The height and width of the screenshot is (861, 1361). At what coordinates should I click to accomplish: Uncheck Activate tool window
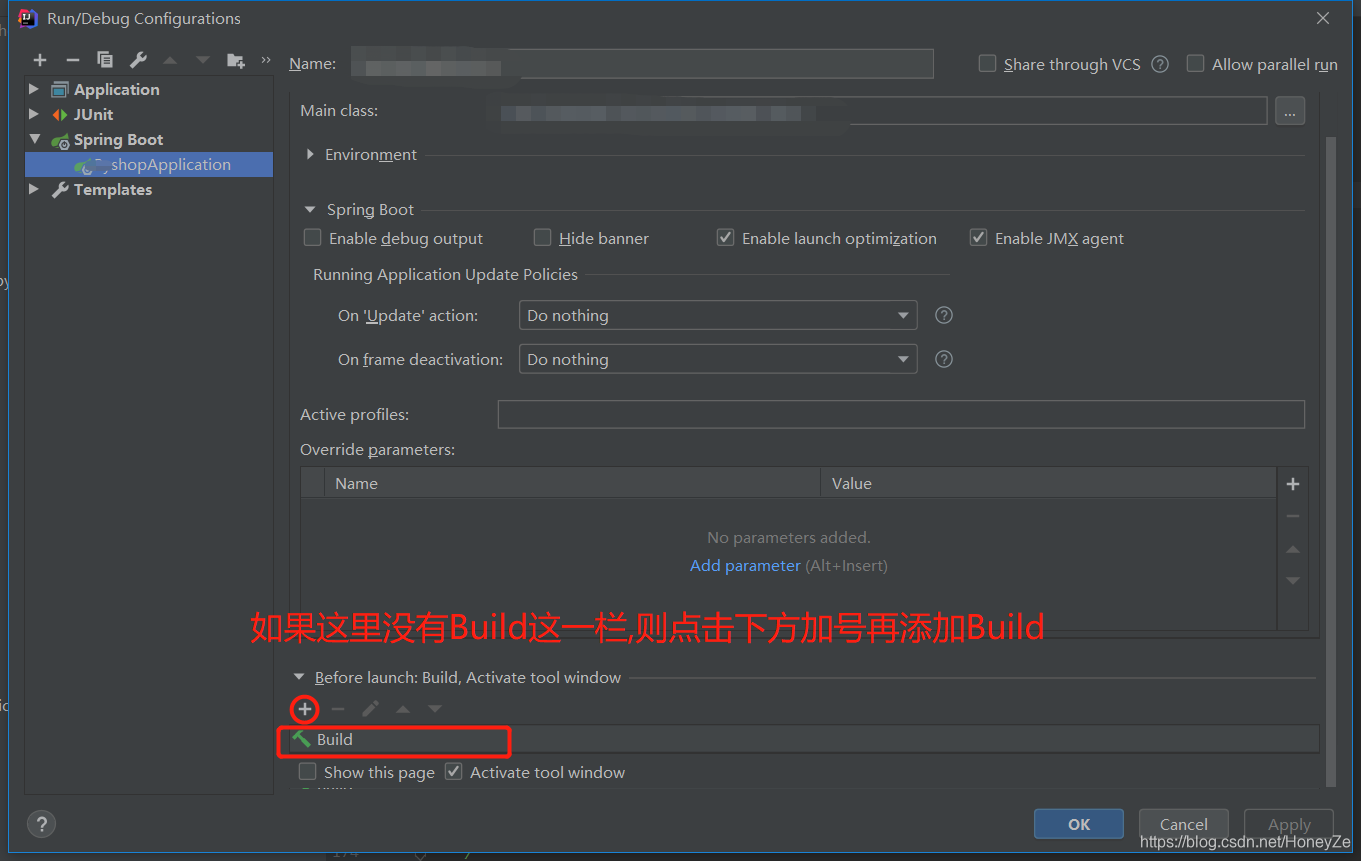pos(454,772)
